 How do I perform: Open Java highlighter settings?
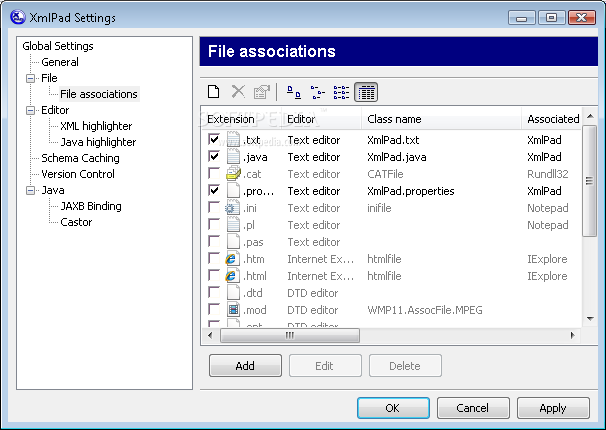click(98, 142)
